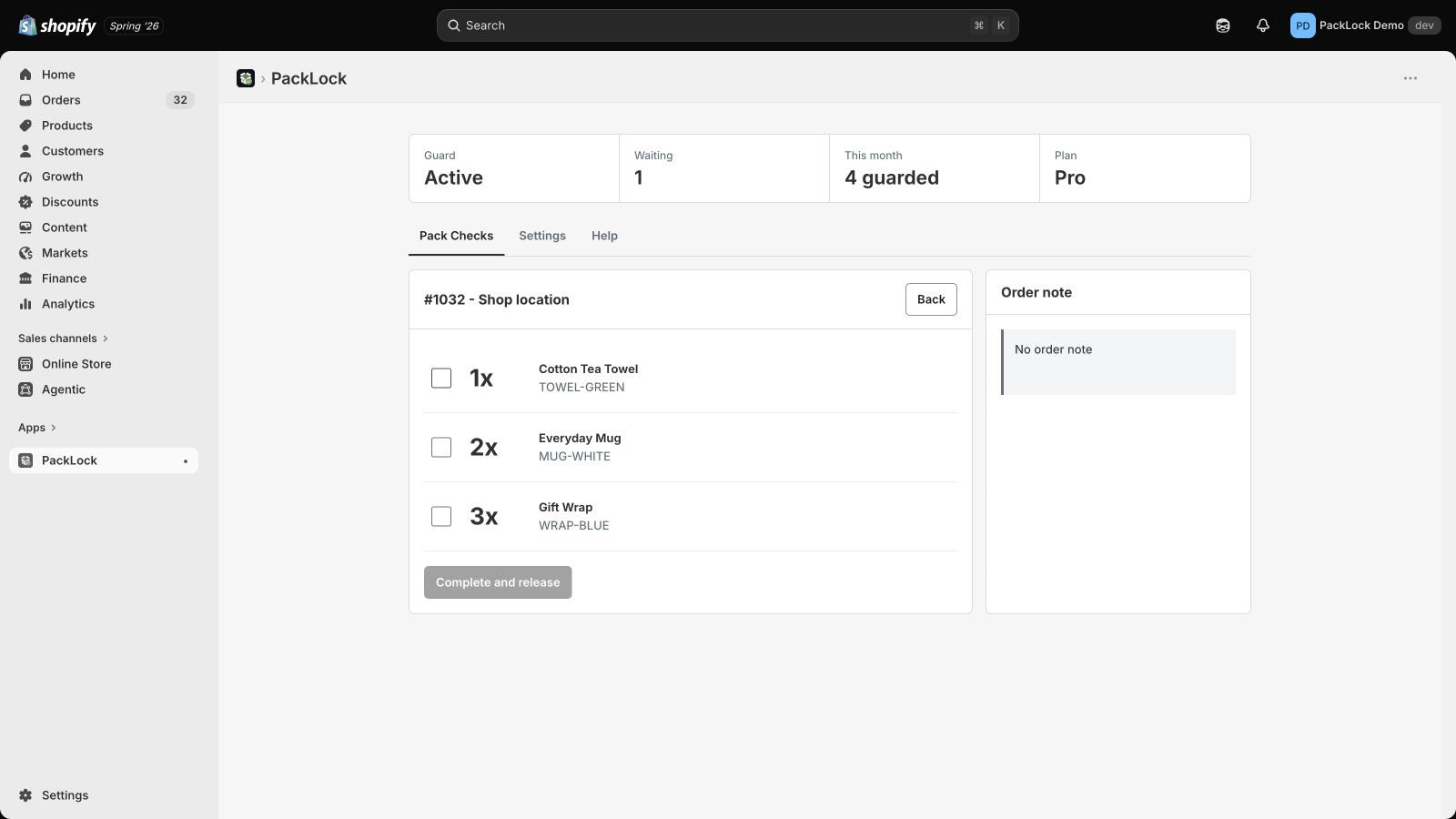Click the Online Store icon

[x=25, y=364]
